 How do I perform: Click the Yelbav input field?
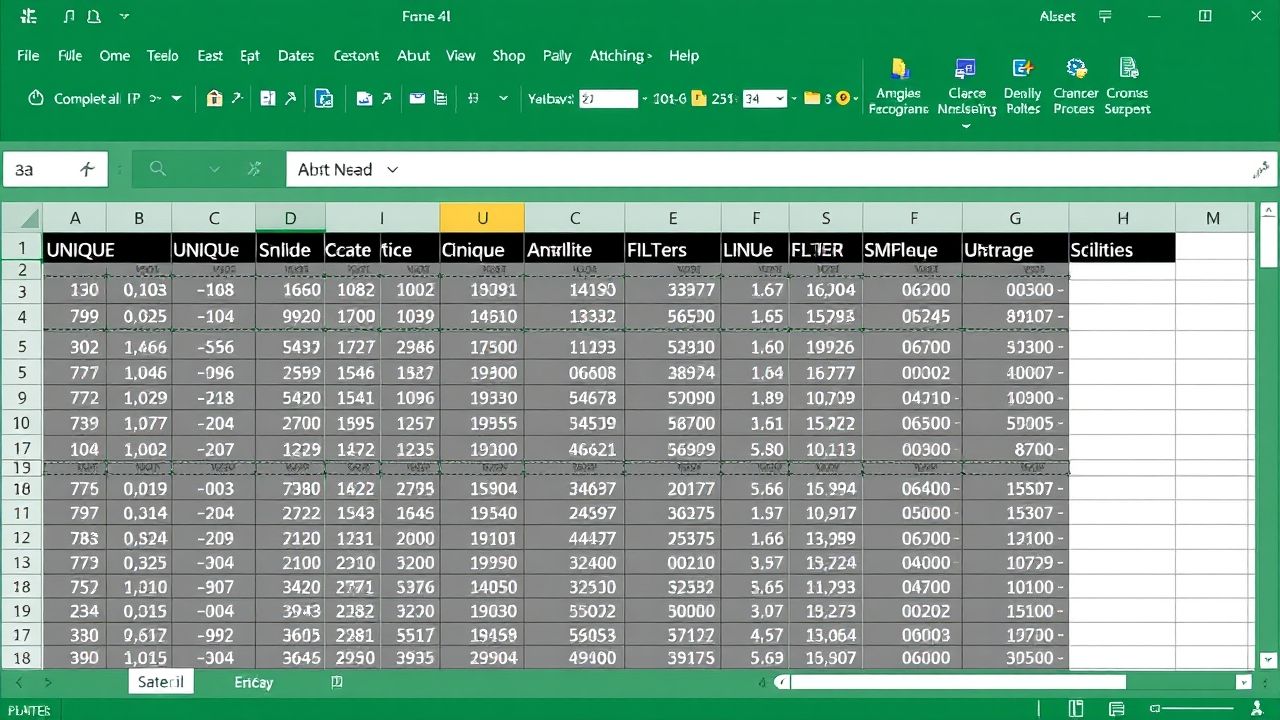(x=608, y=99)
